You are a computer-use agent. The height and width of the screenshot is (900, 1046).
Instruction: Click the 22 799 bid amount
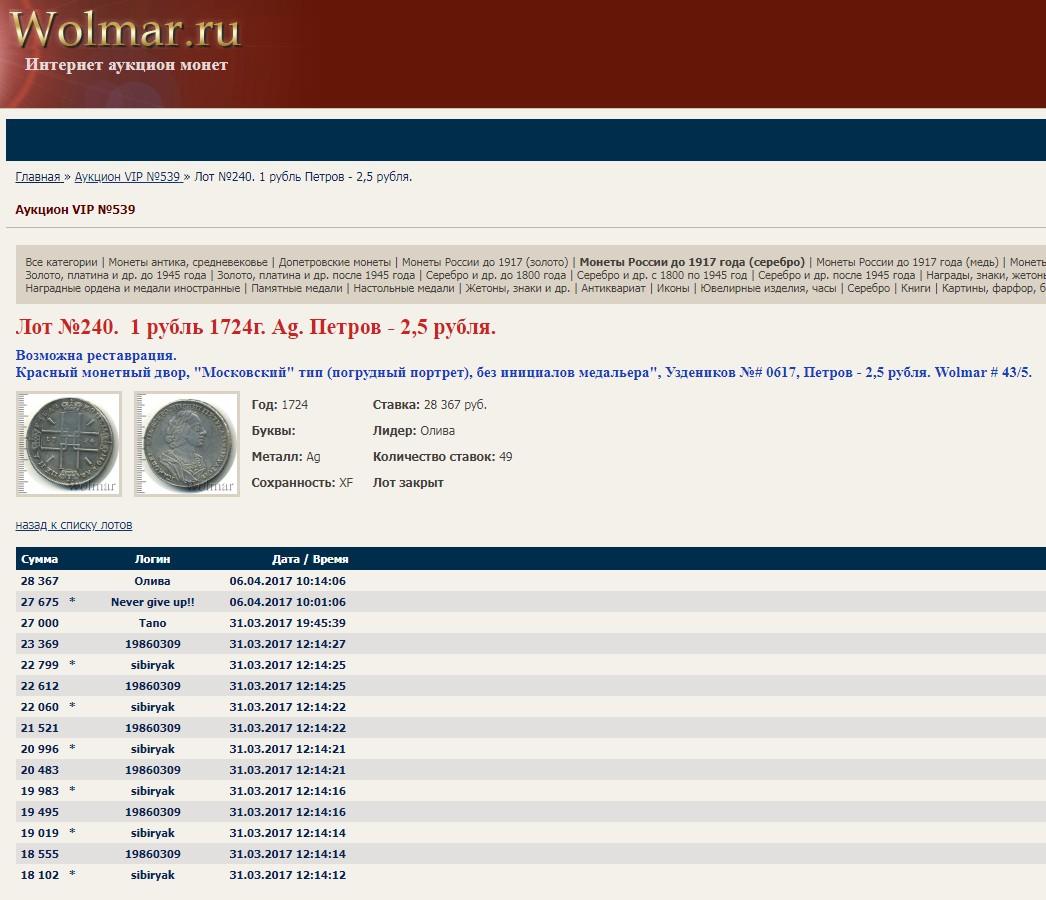(x=39, y=665)
